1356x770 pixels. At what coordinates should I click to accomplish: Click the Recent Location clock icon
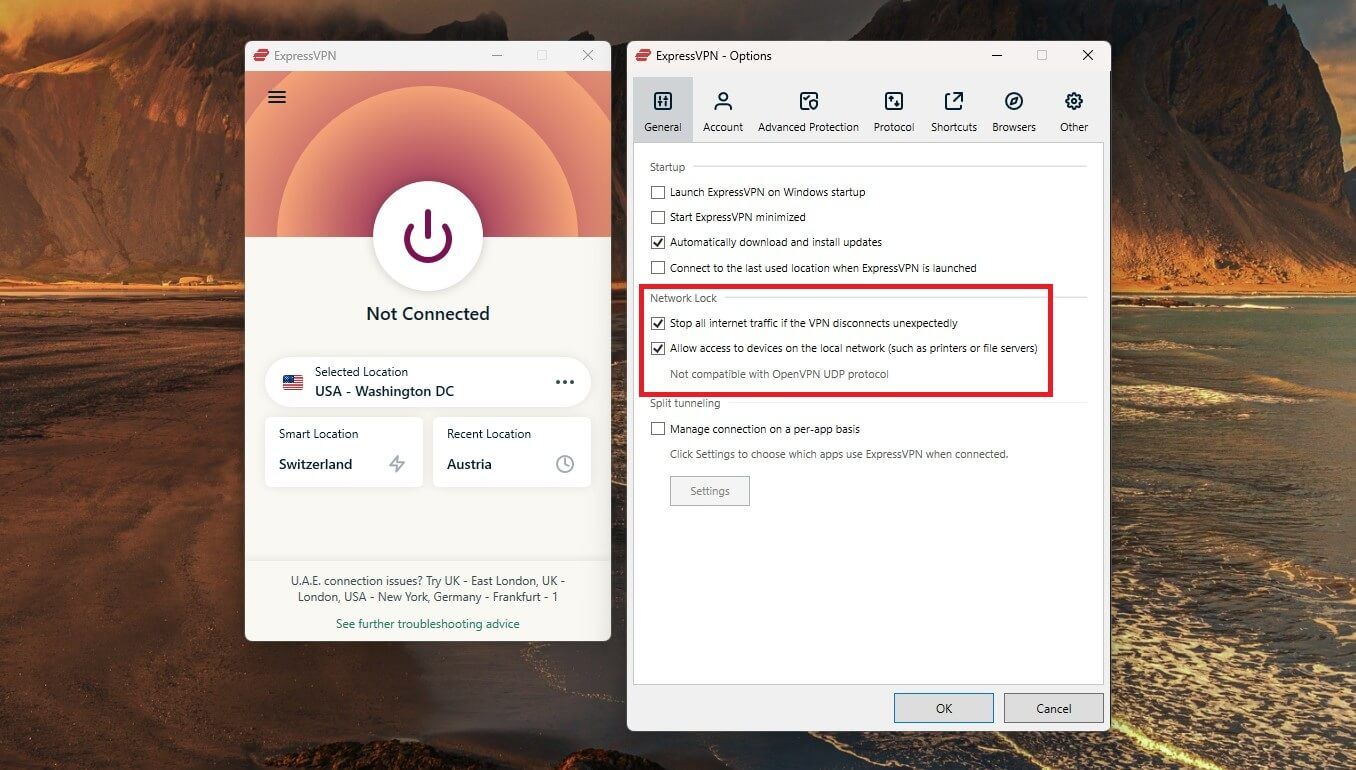coord(565,464)
